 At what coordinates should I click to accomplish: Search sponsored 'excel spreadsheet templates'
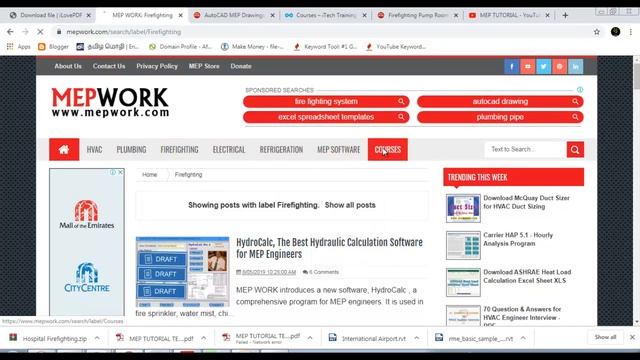326,117
